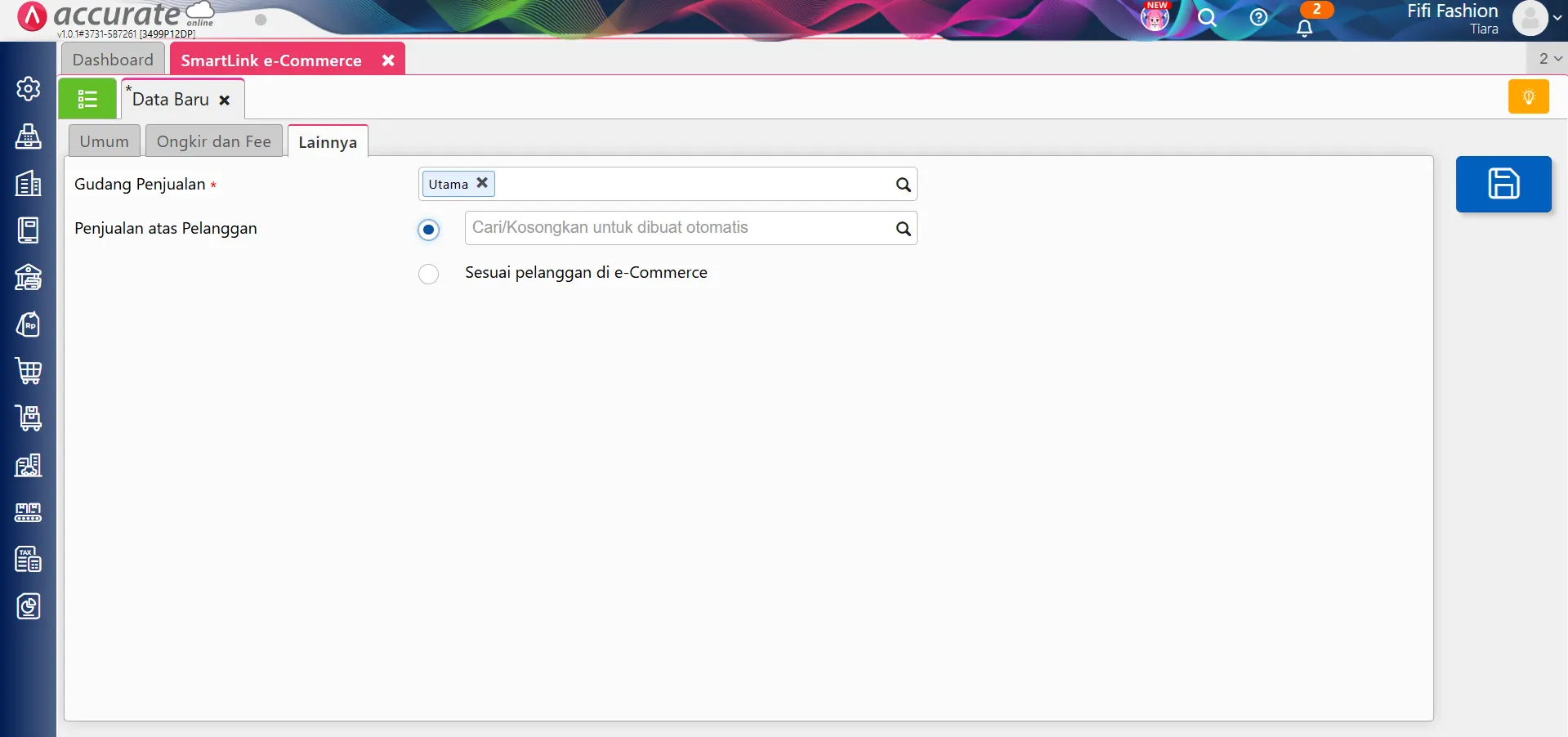1568x737 pixels.
Task: Save the new data with the blue button
Action: [1503, 184]
